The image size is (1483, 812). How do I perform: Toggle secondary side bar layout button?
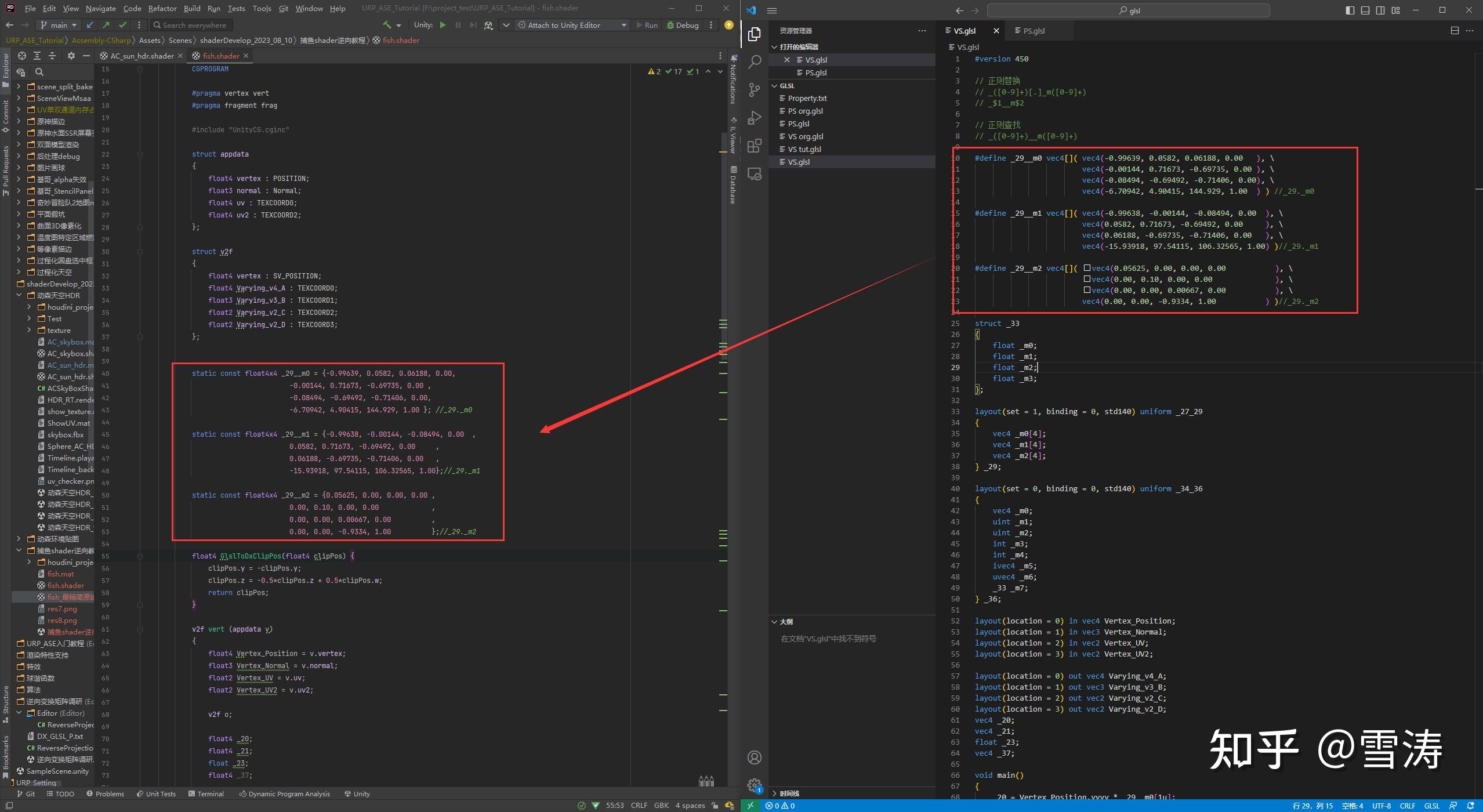(x=1380, y=10)
